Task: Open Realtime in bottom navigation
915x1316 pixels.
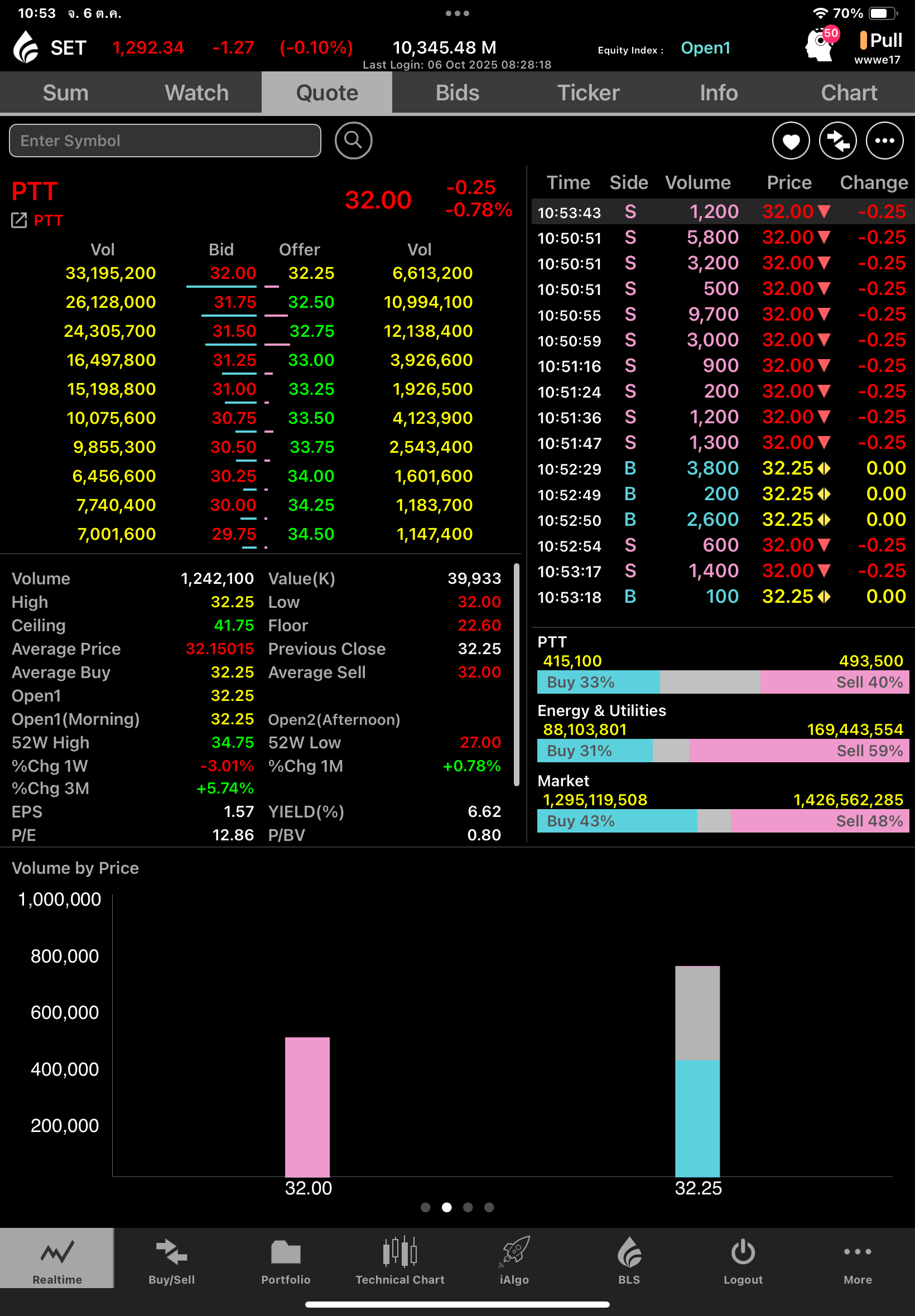Action: pos(57,1258)
